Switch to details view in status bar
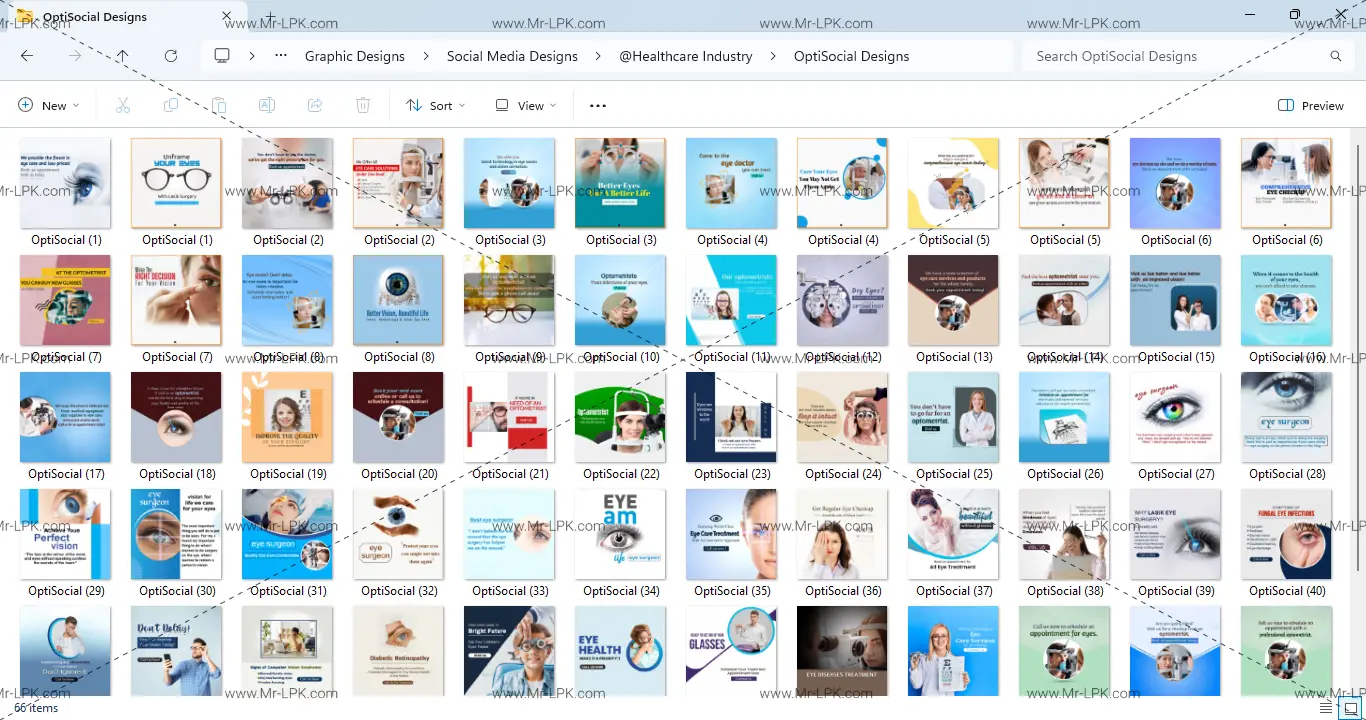This screenshot has width=1366, height=720. click(x=1326, y=708)
